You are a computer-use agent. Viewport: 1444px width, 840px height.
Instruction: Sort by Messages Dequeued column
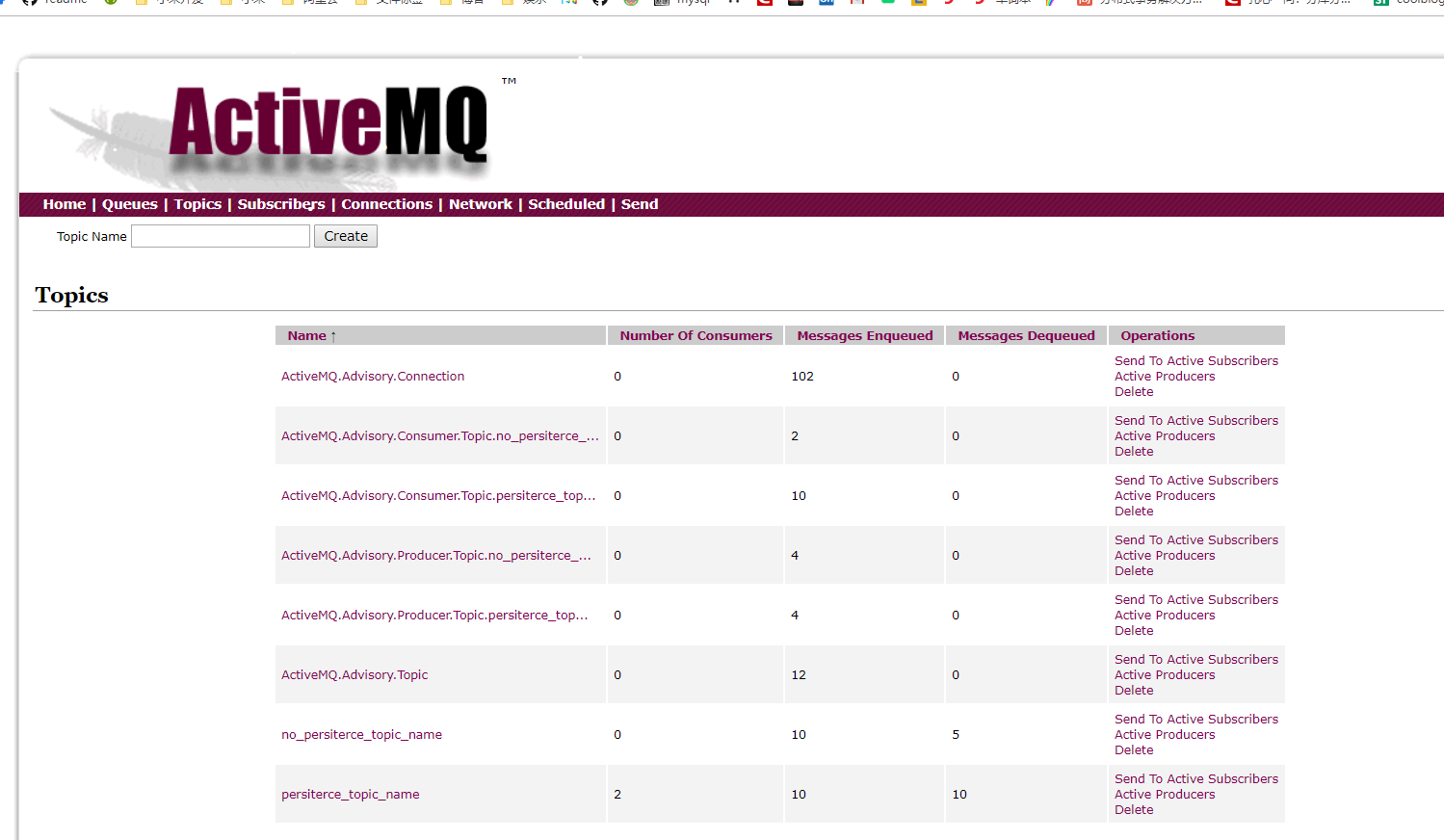(x=1026, y=335)
